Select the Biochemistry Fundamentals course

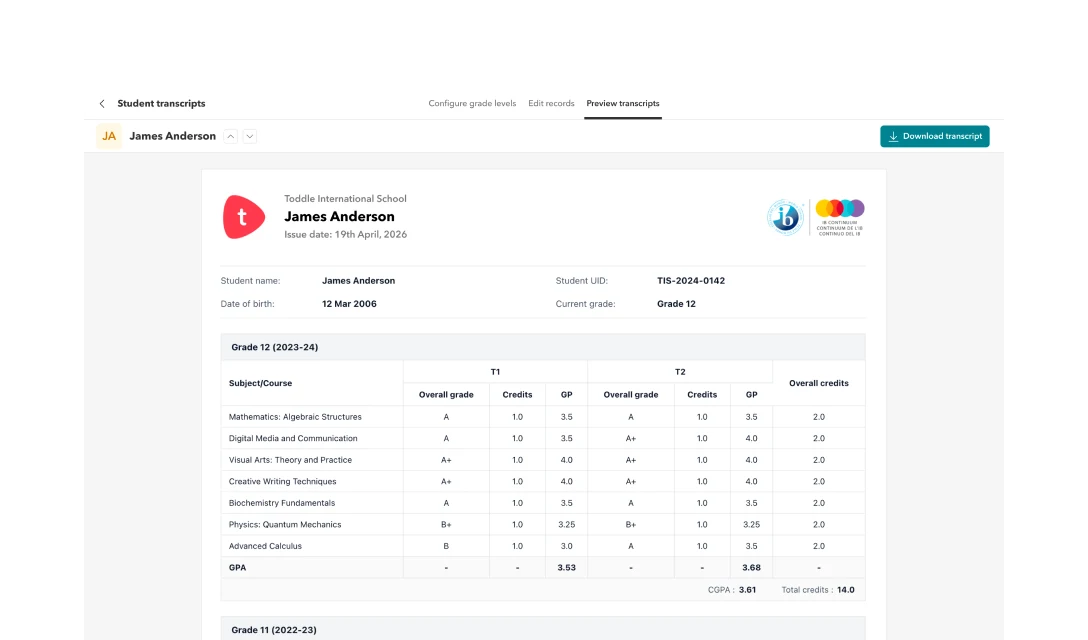coord(543,503)
